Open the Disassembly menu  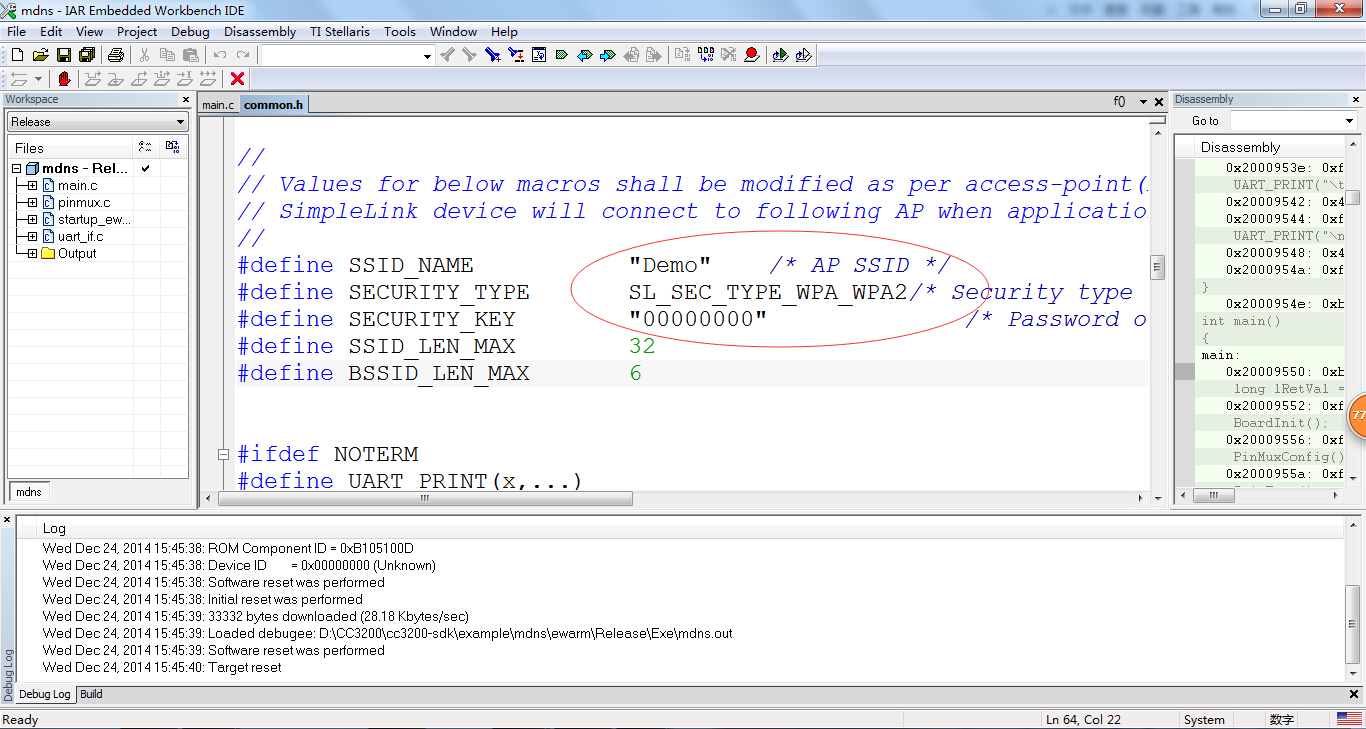click(260, 31)
